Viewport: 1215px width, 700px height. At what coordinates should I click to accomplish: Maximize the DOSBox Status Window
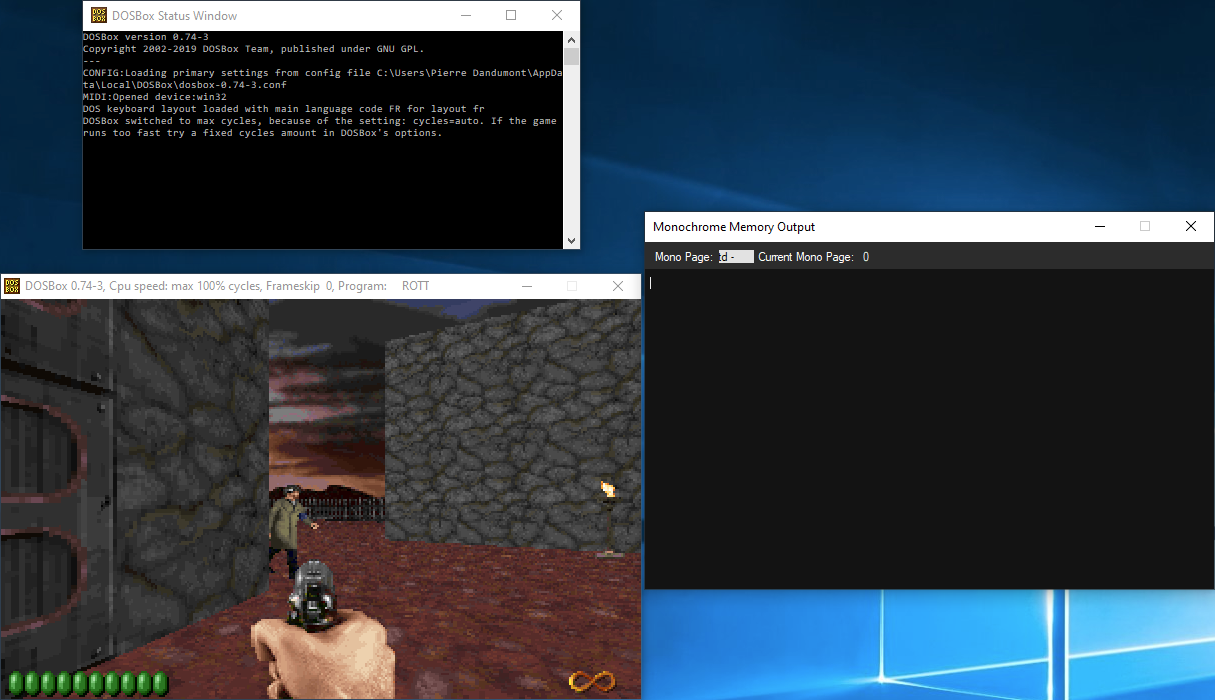[x=511, y=15]
